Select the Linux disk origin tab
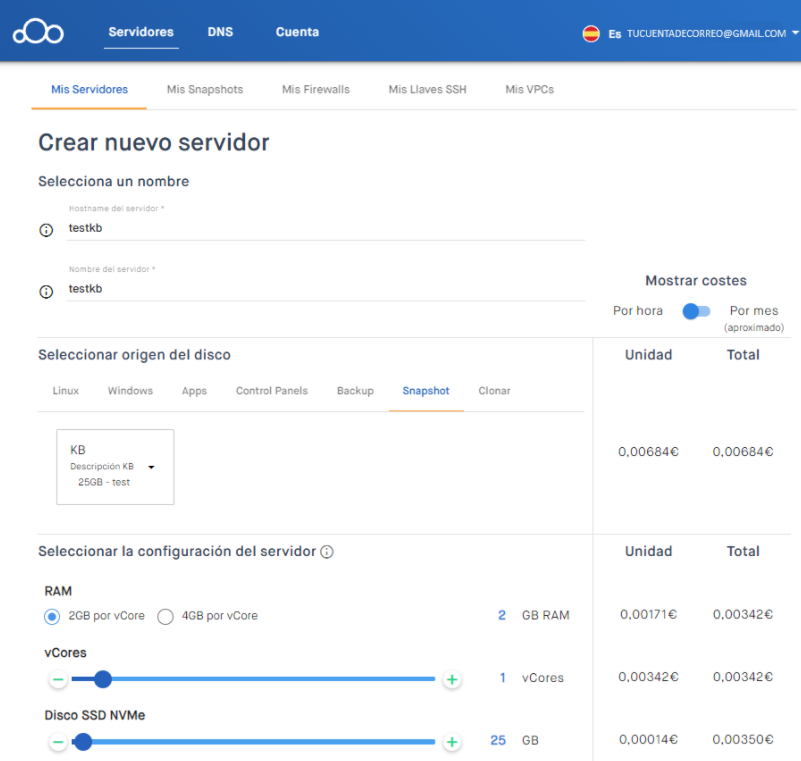This screenshot has height=761, width=801. tap(66, 391)
